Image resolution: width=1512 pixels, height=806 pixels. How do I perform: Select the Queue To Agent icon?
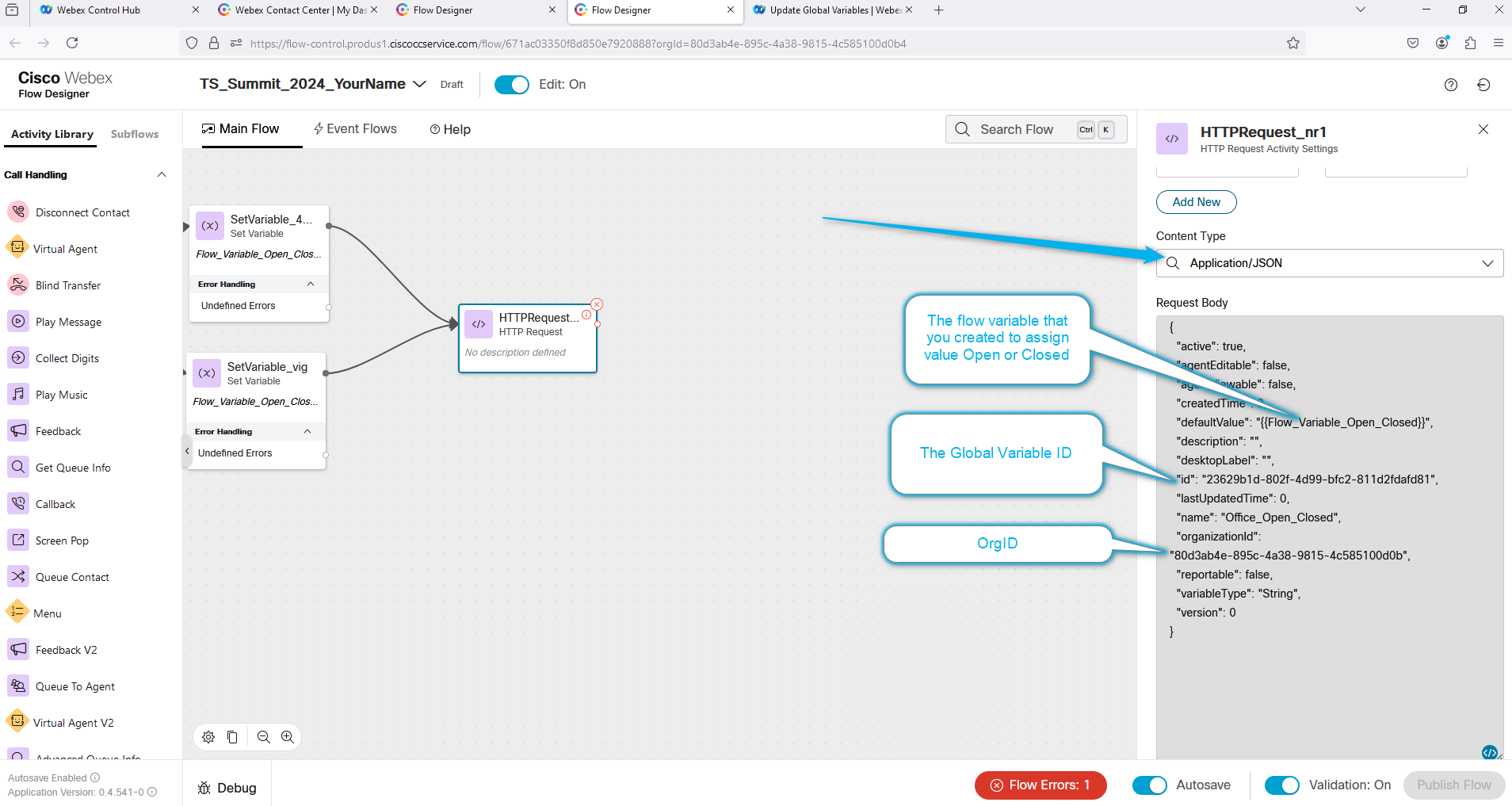[x=18, y=686]
